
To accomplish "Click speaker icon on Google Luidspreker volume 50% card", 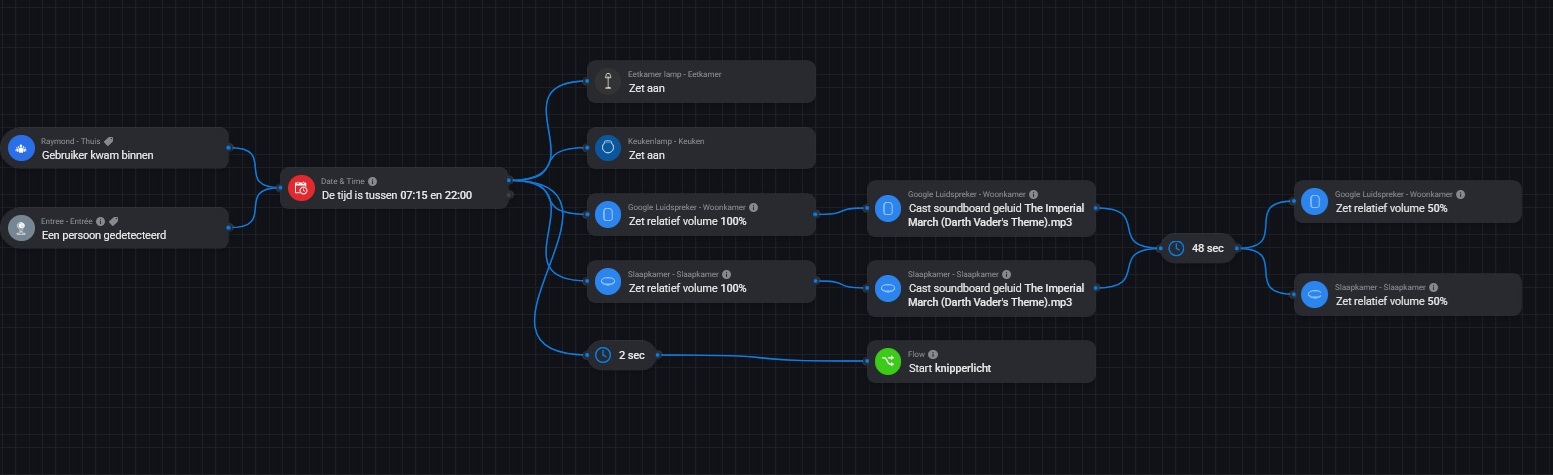I will tap(1314, 201).
